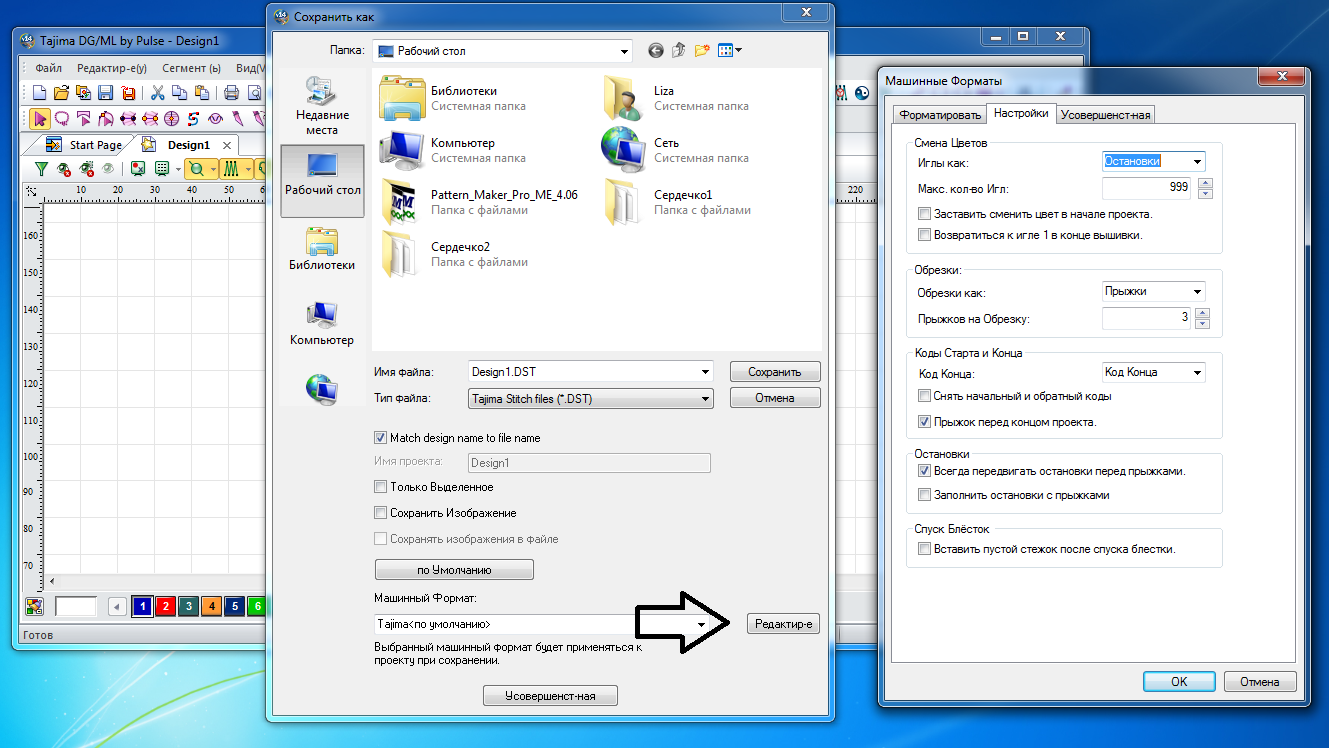Select the purple arrow Select tool
This screenshot has width=1329, height=748.
pos(40,119)
